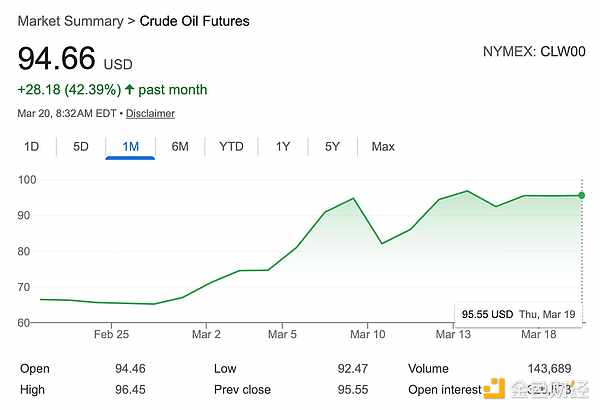The image size is (600, 410).
Task: Open the 6M range tab
Action: 180,147
